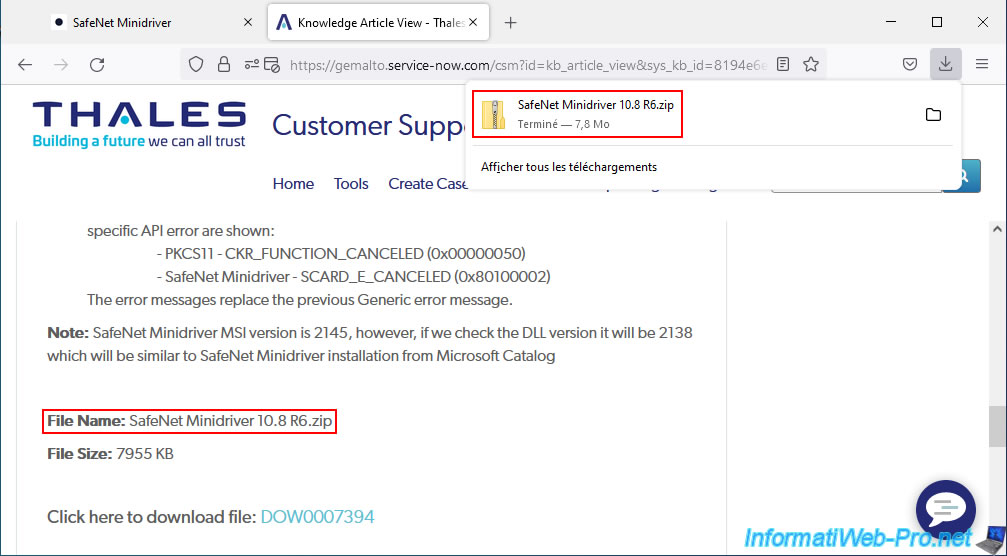The height and width of the screenshot is (556, 1007).
Task: Reload the current page
Action: 97,64
